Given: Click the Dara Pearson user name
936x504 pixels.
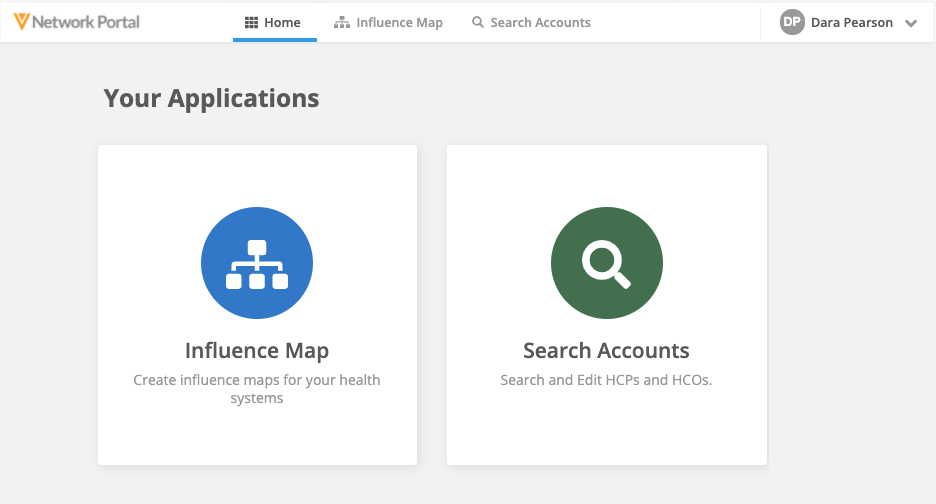Looking at the screenshot, I should tap(852, 22).
